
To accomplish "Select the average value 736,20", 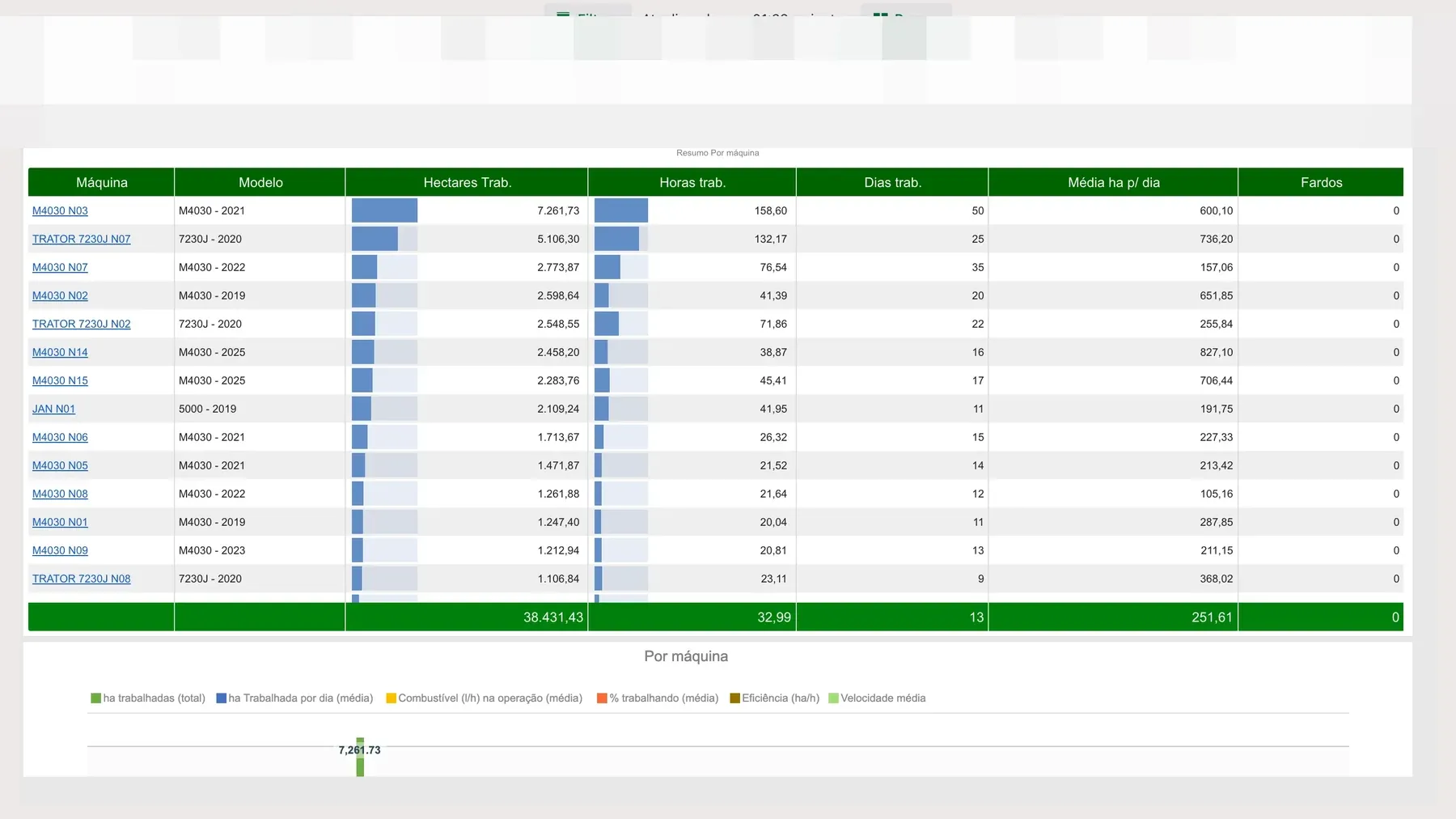I will tap(1217, 239).
